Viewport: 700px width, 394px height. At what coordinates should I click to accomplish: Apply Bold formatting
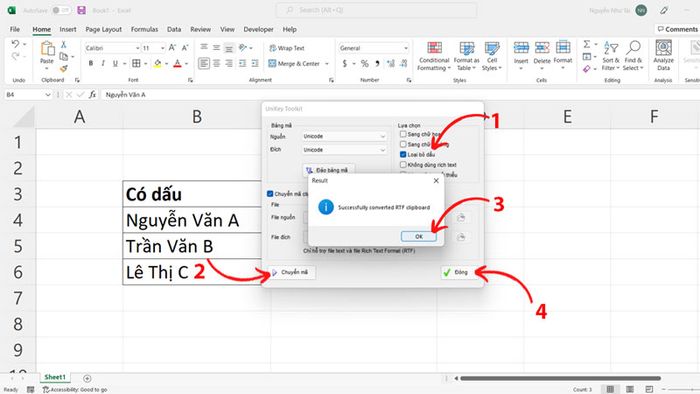pos(91,64)
